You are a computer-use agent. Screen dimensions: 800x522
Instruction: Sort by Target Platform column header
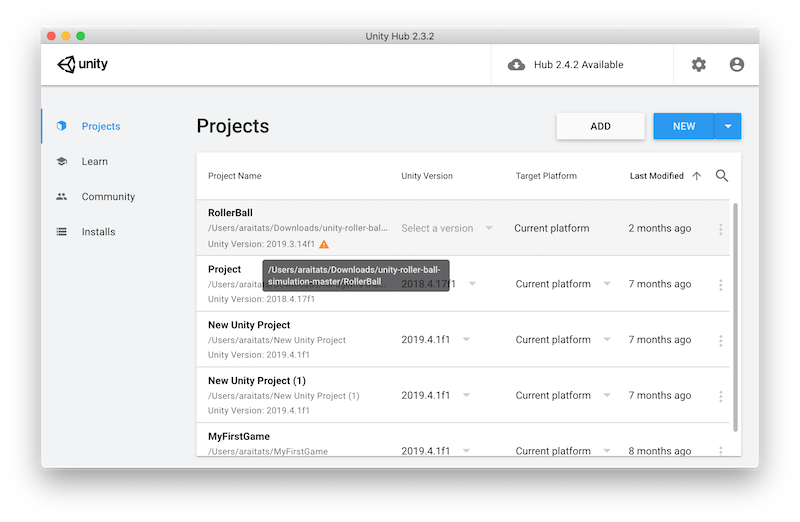(546, 176)
